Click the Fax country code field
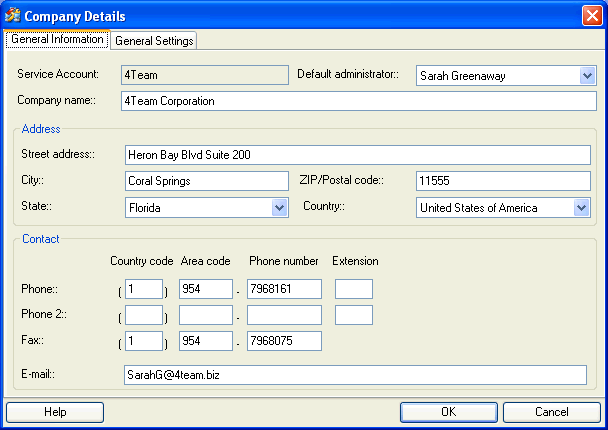The width and height of the screenshot is (608, 430). point(144,341)
